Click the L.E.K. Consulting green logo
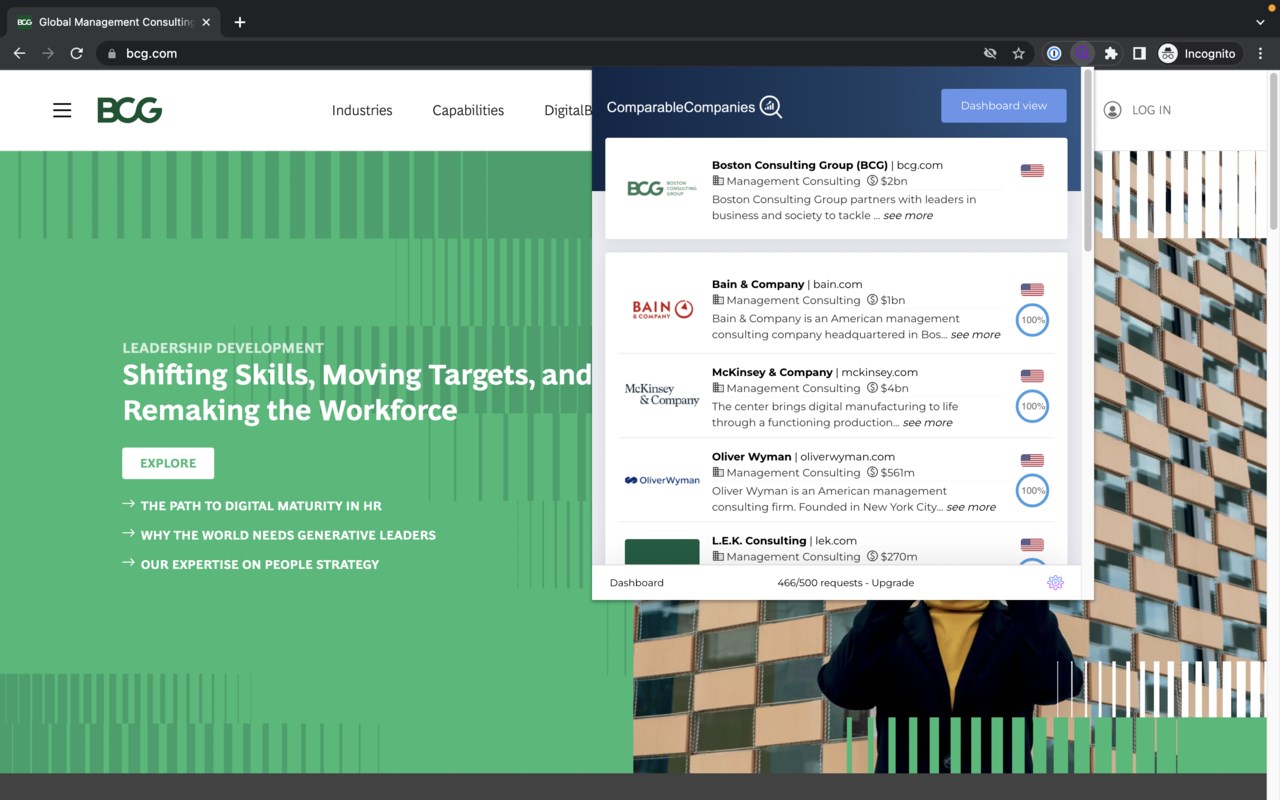Viewport: 1280px width, 800px height. [662, 552]
